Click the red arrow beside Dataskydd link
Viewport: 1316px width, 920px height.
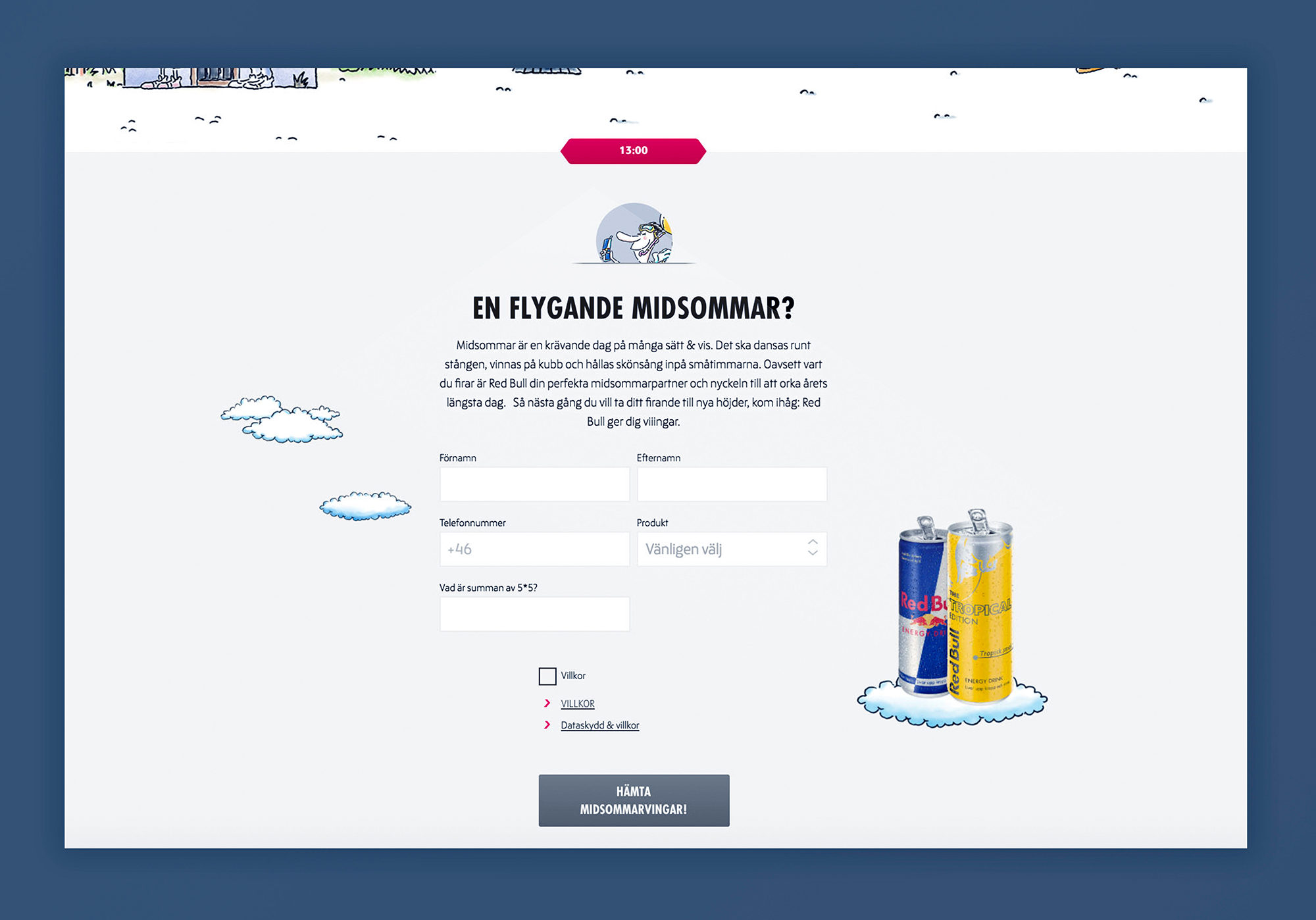click(547, 725)
